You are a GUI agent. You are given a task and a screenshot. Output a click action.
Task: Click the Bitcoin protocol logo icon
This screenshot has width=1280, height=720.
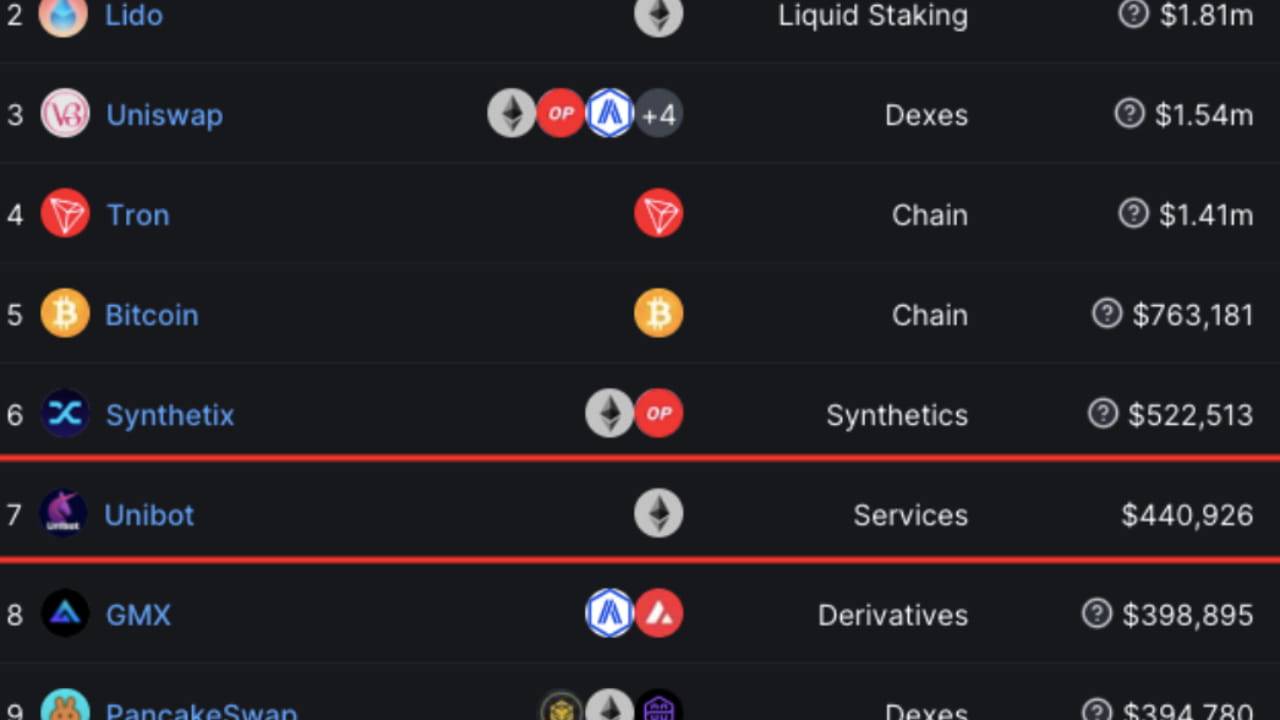point(65,314)
